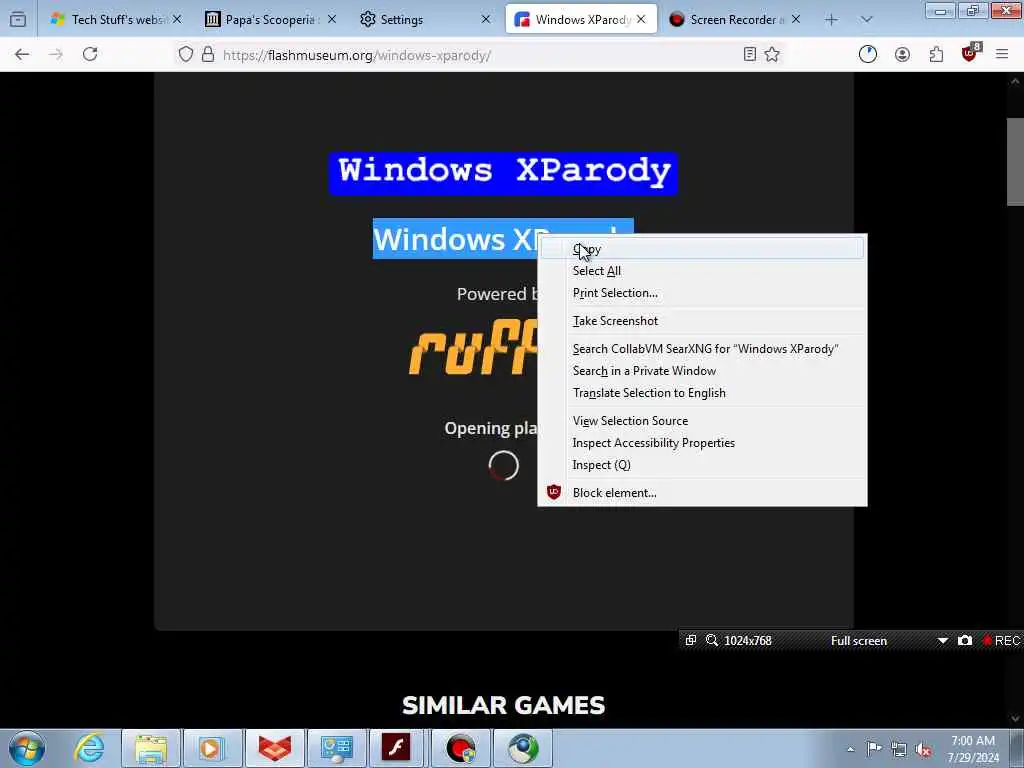Open the Firefox hamburger menu
Viewport: 1024px width, 768px height.
click(1002, 54)
